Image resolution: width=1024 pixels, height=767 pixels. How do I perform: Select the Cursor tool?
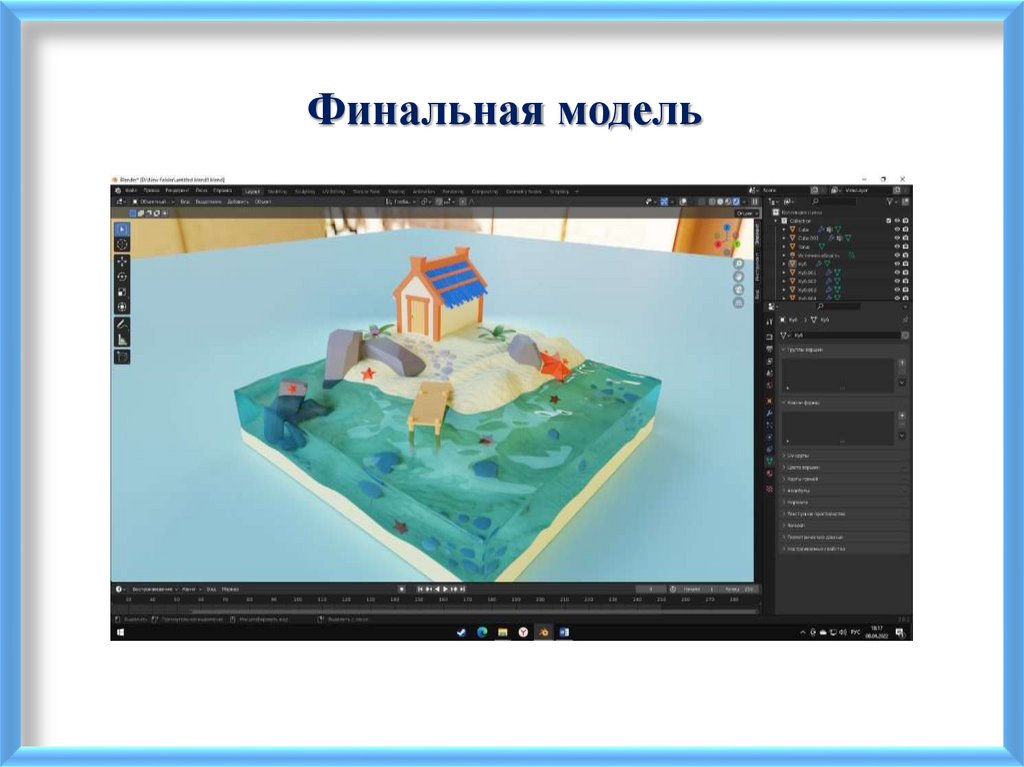pyautogui.click(x=121, y=244)
